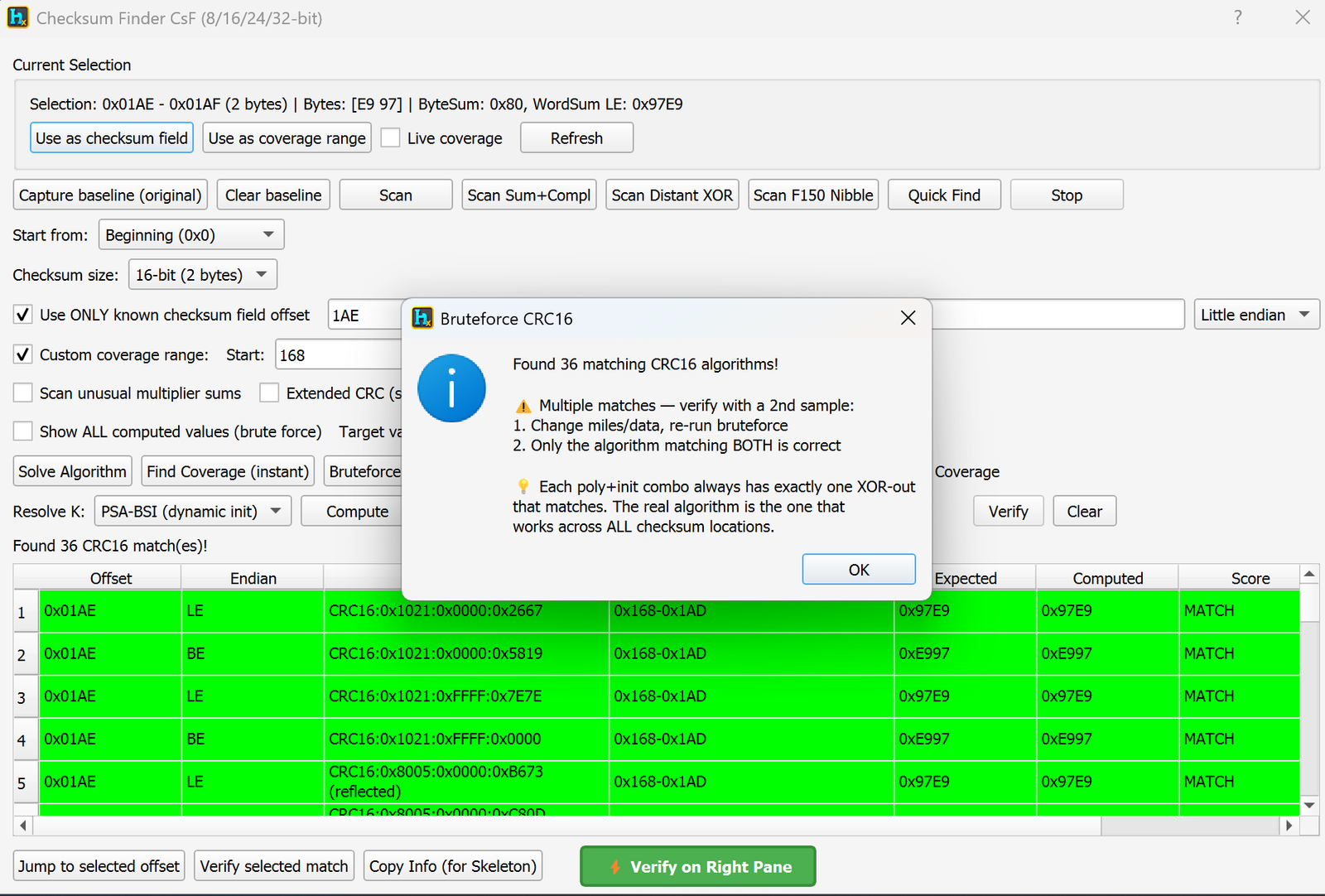Click Scan Distant XOR button
The width and height of the screenshot is (1325, 896).
(x=672, y=195)
